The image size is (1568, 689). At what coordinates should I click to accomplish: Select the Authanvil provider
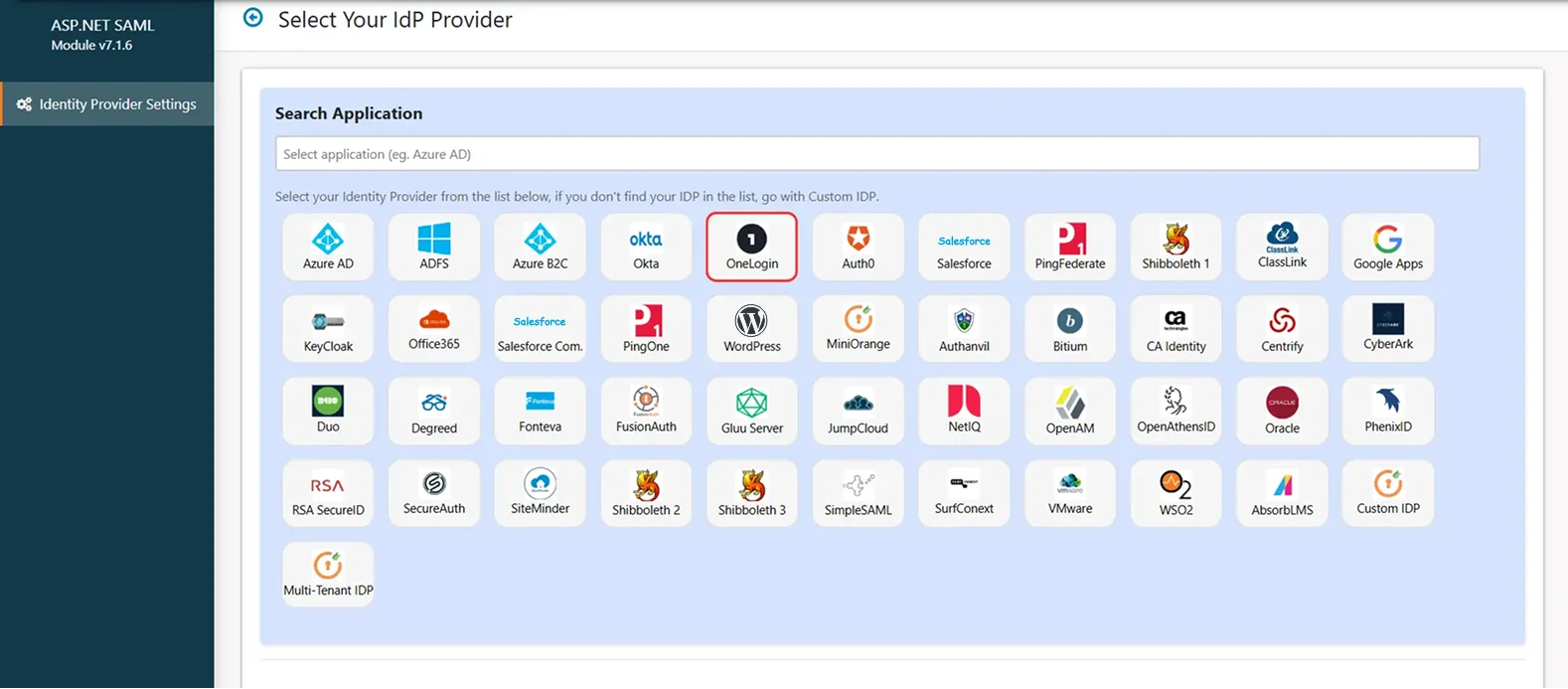(x=964, y=329)
